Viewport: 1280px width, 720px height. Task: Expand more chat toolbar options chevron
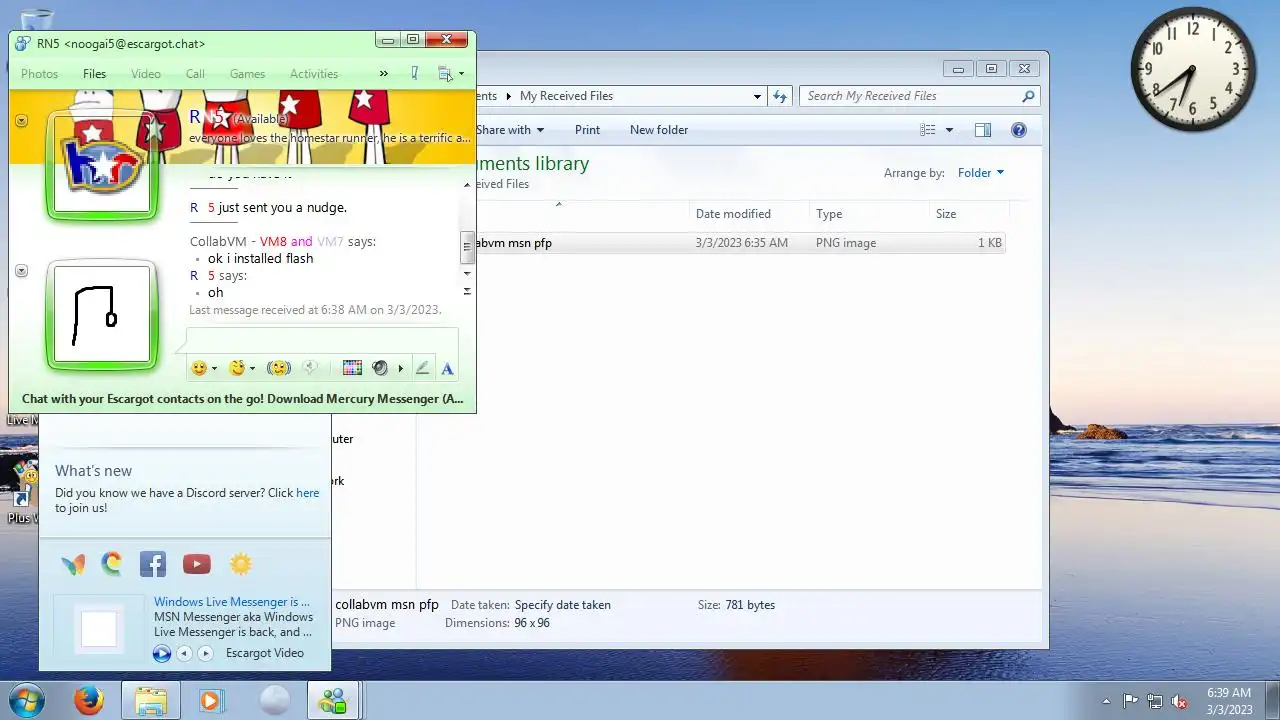point(383,73)
